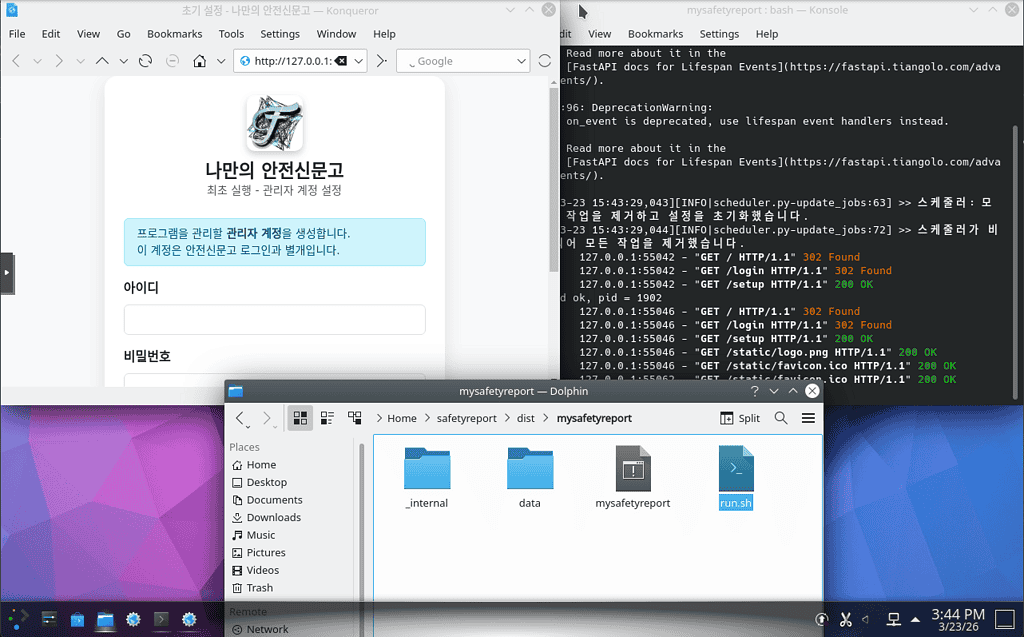
Task: Open the Settings menu in Konsole
Action: point(718,34)
